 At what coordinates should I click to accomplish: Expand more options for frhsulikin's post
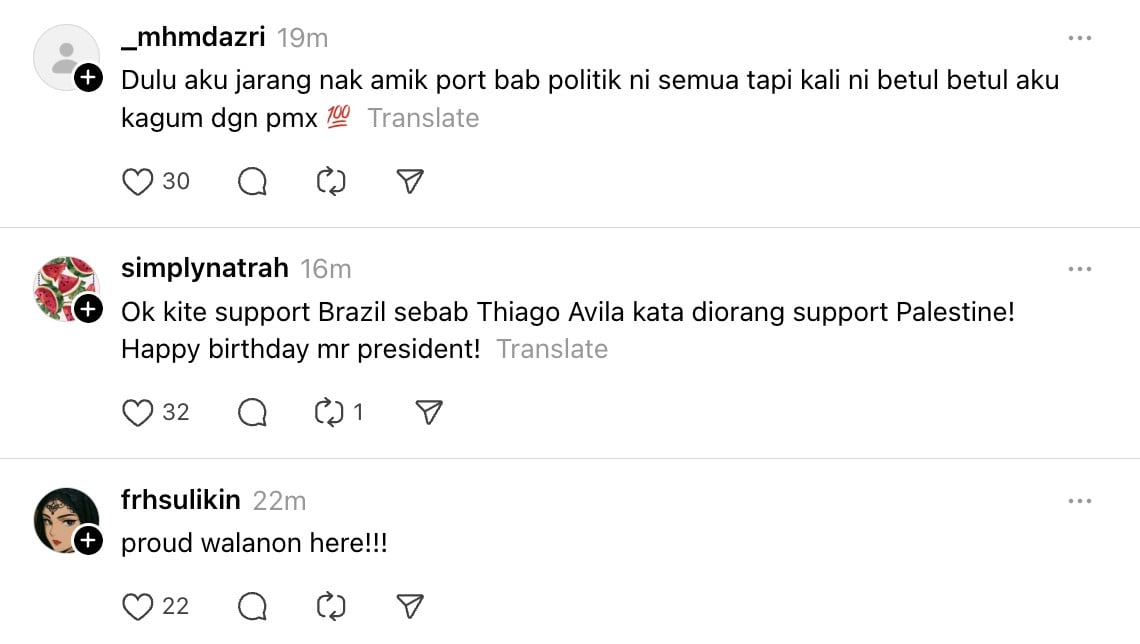1079,500
